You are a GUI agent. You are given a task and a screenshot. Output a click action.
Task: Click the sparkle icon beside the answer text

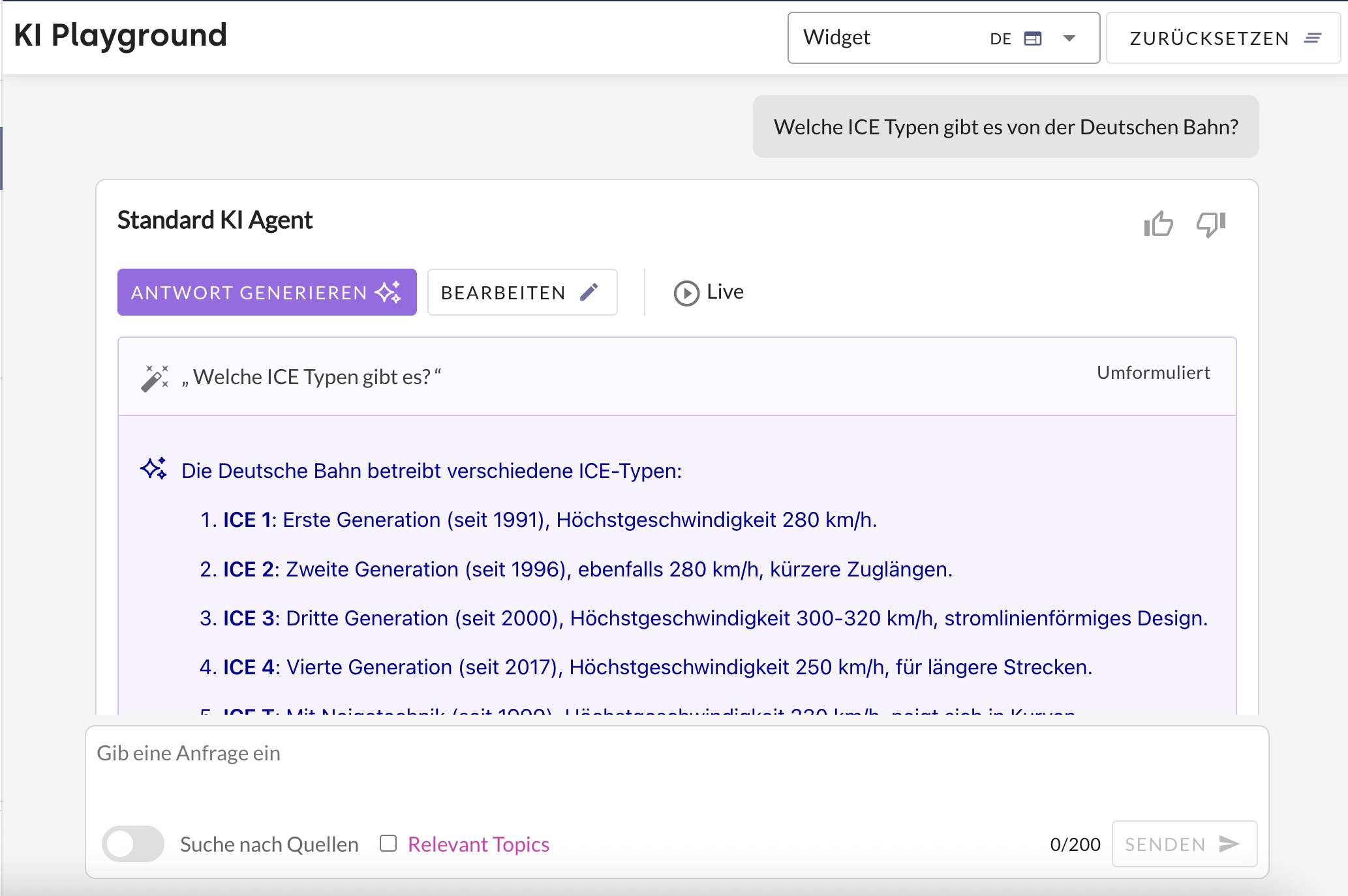[154, 469]
